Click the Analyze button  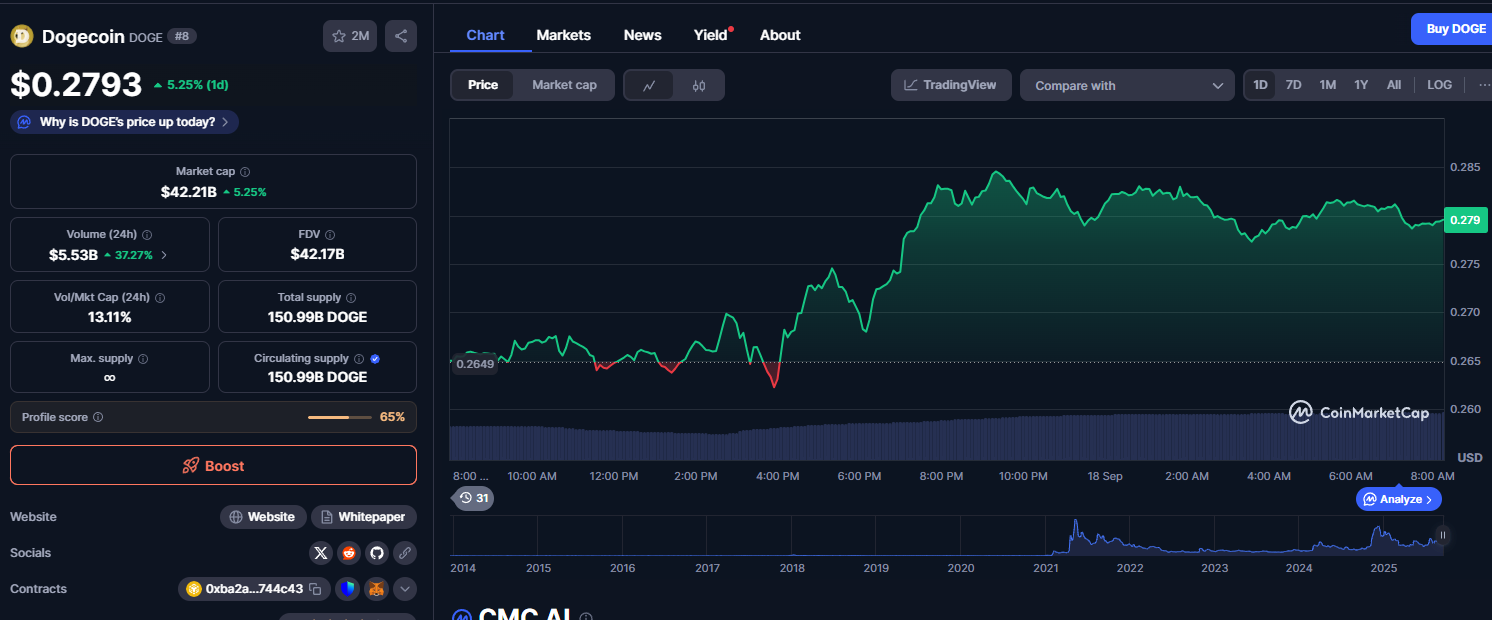pos(1399,499)
